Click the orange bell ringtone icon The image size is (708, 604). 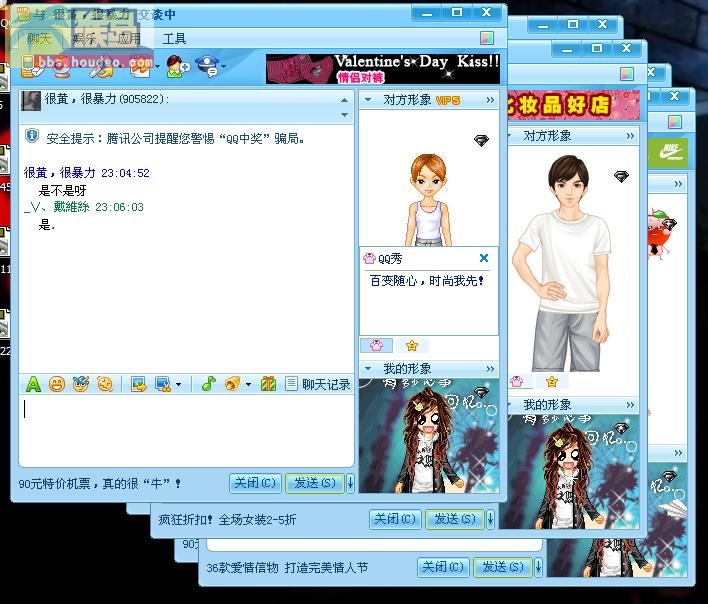pos(233,384)
